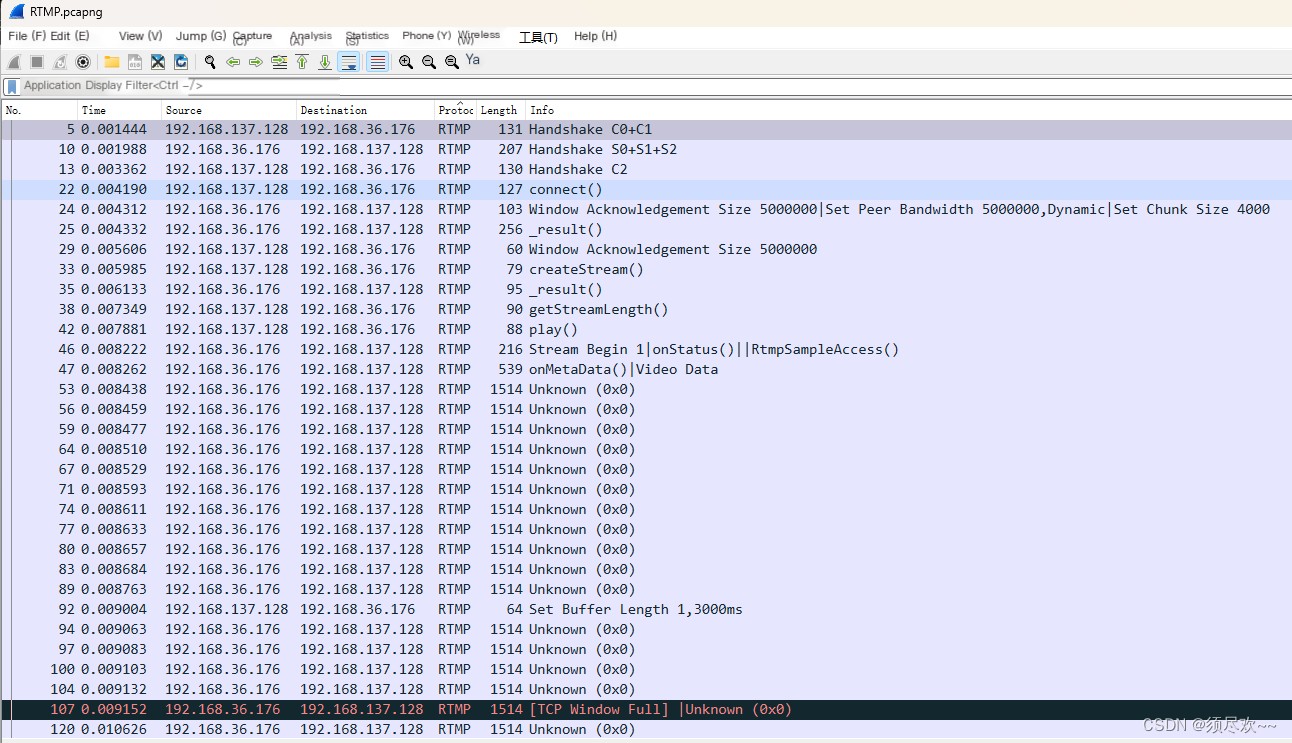This screenshot has height=743, width=1292.
Task: Open the Analysis menu
Action: (310, 36)
